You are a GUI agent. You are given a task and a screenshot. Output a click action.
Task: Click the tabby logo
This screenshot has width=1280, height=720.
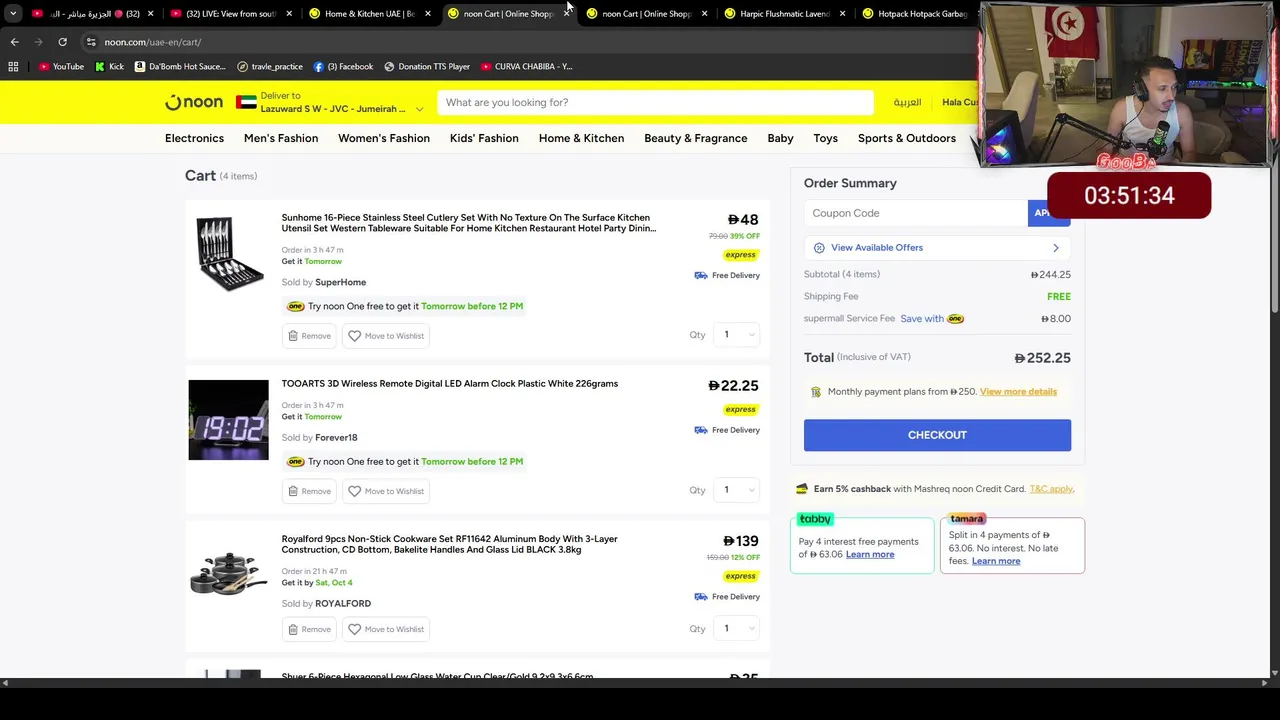coord(815,519)
